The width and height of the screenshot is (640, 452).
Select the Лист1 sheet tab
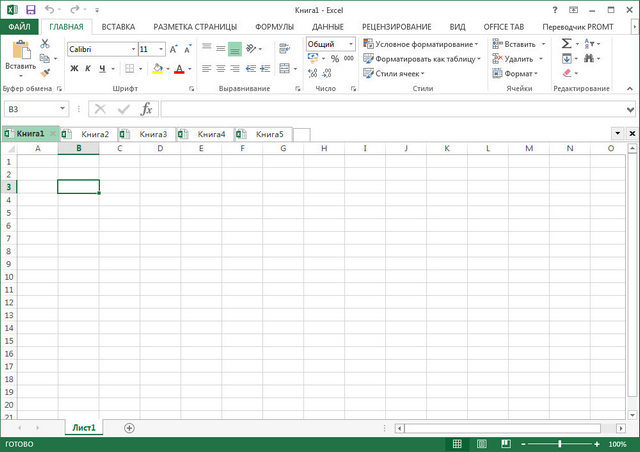click(85, 428)
